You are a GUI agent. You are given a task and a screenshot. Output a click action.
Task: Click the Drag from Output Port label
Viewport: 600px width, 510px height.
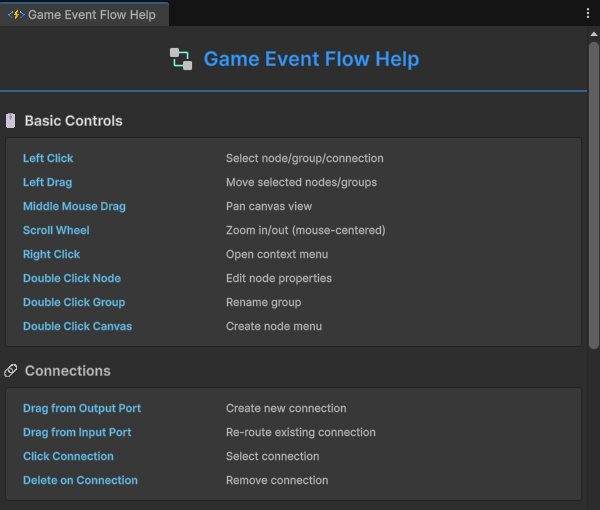tap(82, 408)
